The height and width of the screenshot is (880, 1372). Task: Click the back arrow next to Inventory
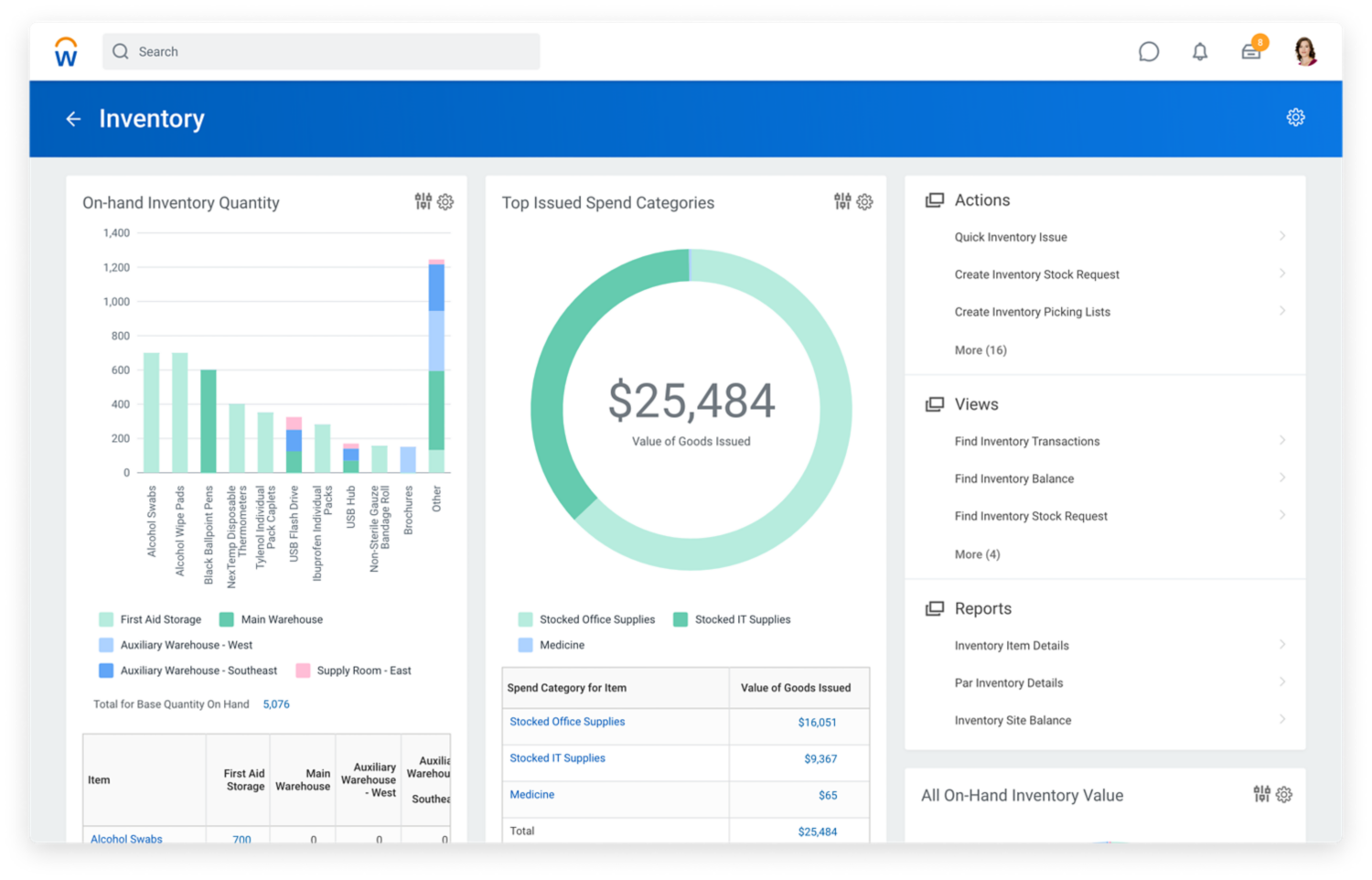pos(73,119)
